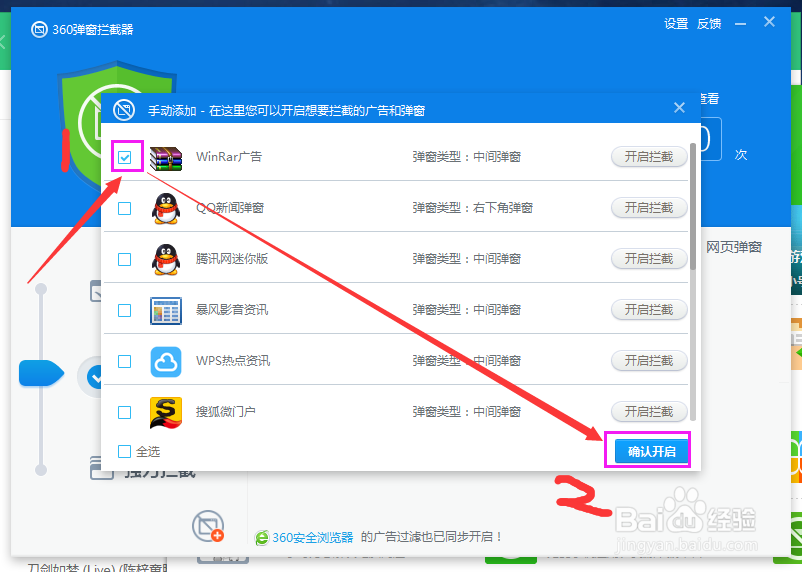This screenshot has height=572, width=802.
Task: Click the QQ新闻弹窗 penguin icon
Action: pyautogui.click(x=166, y=208)
